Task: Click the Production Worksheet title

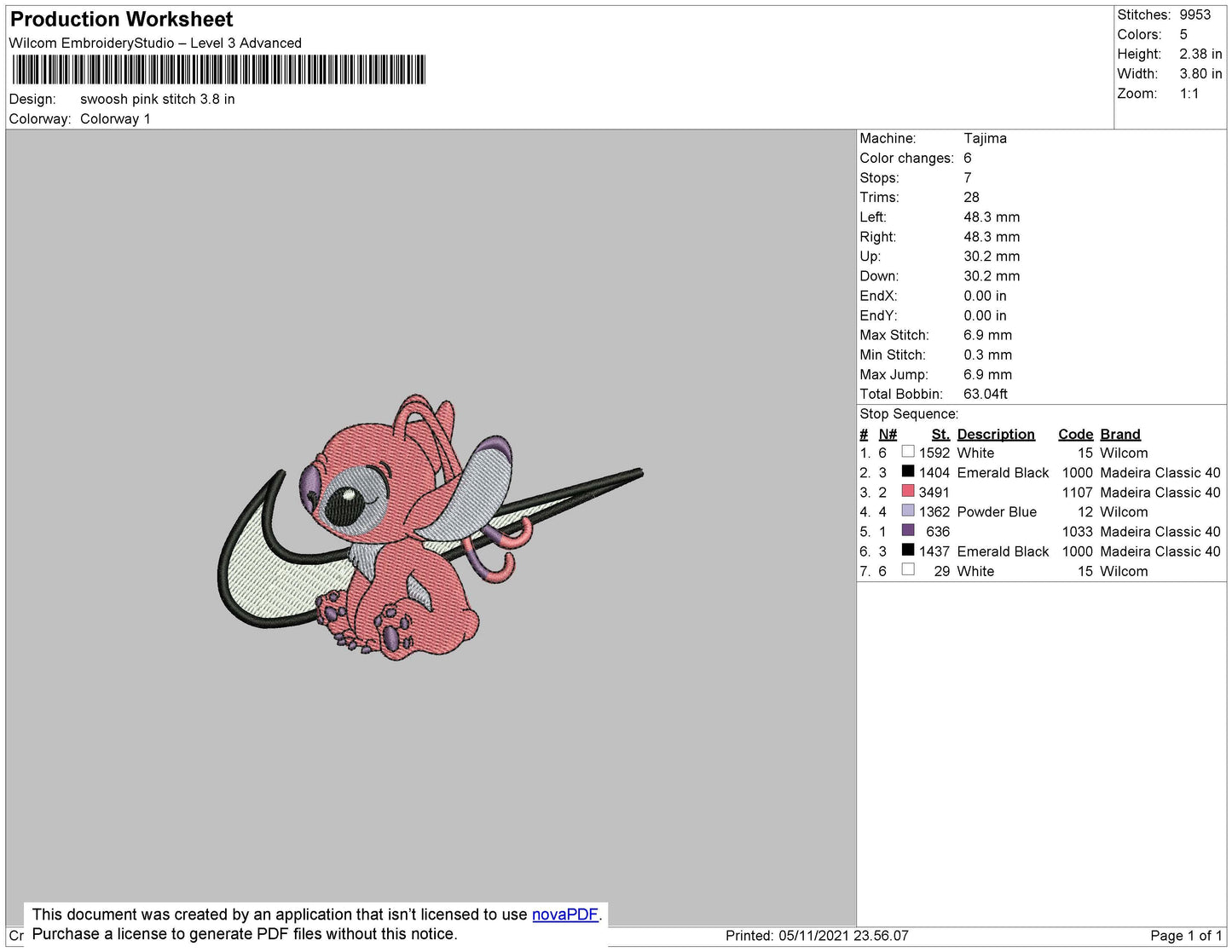Action: (x=121, y=20)
